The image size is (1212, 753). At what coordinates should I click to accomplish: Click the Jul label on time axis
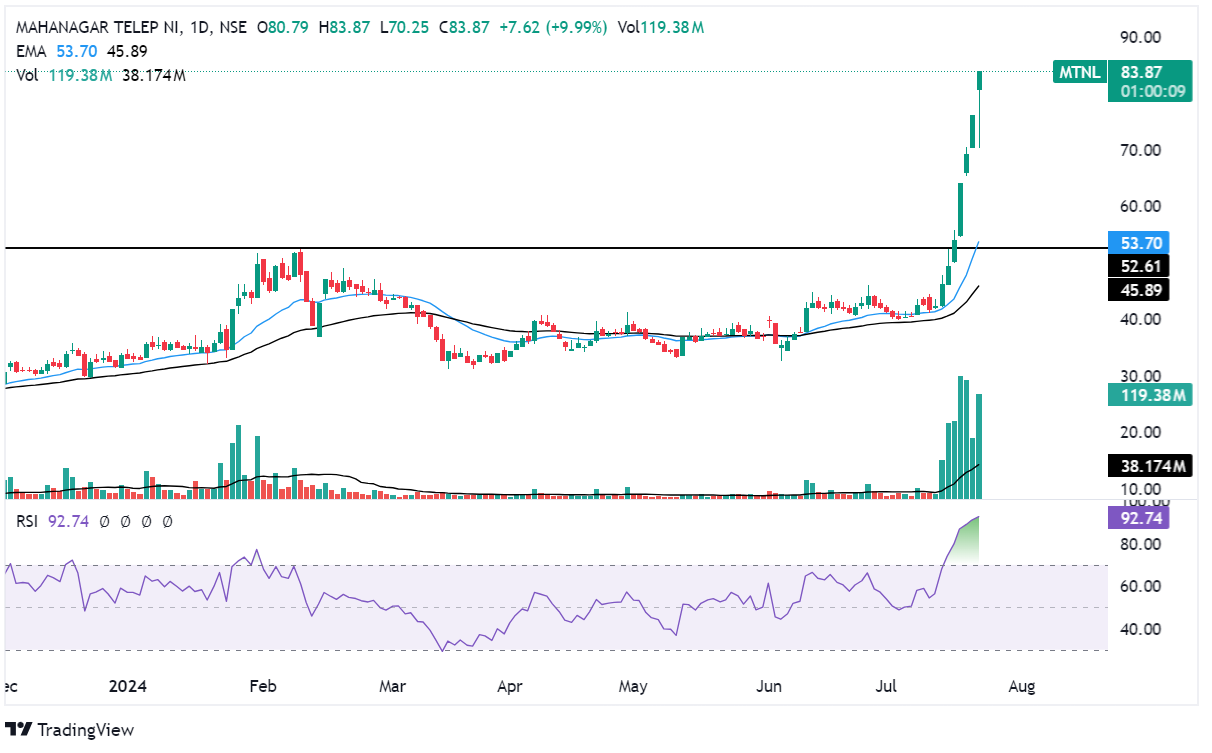click(x=886, y=687)
